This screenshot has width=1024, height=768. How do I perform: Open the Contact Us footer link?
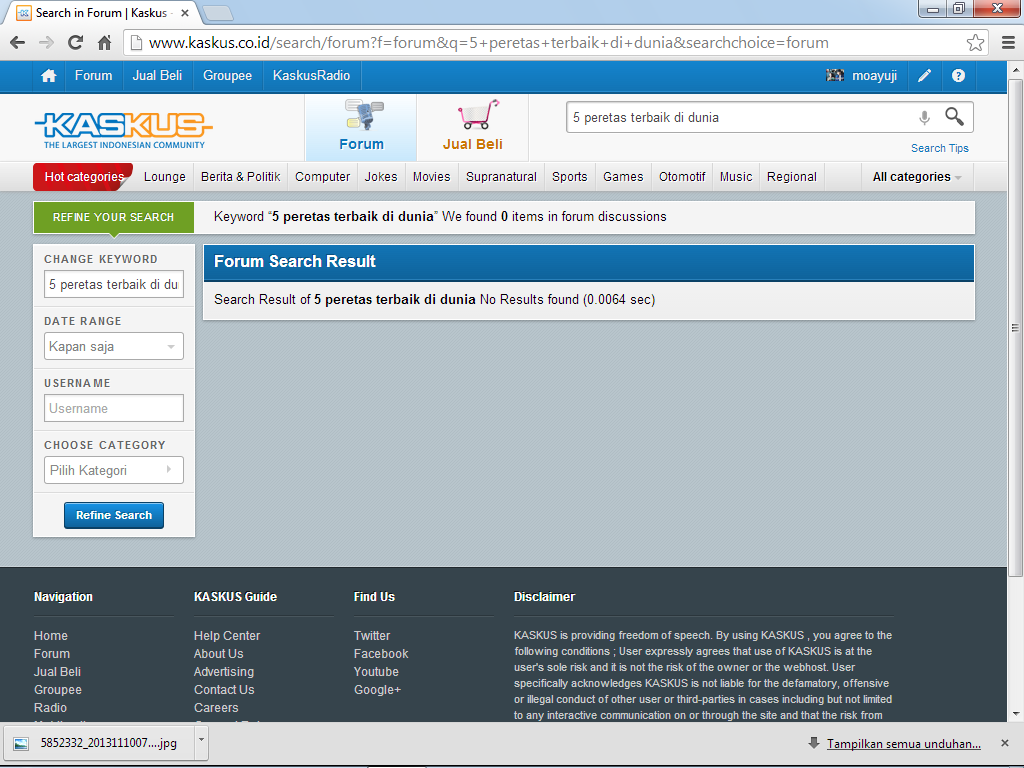point(224,690)
